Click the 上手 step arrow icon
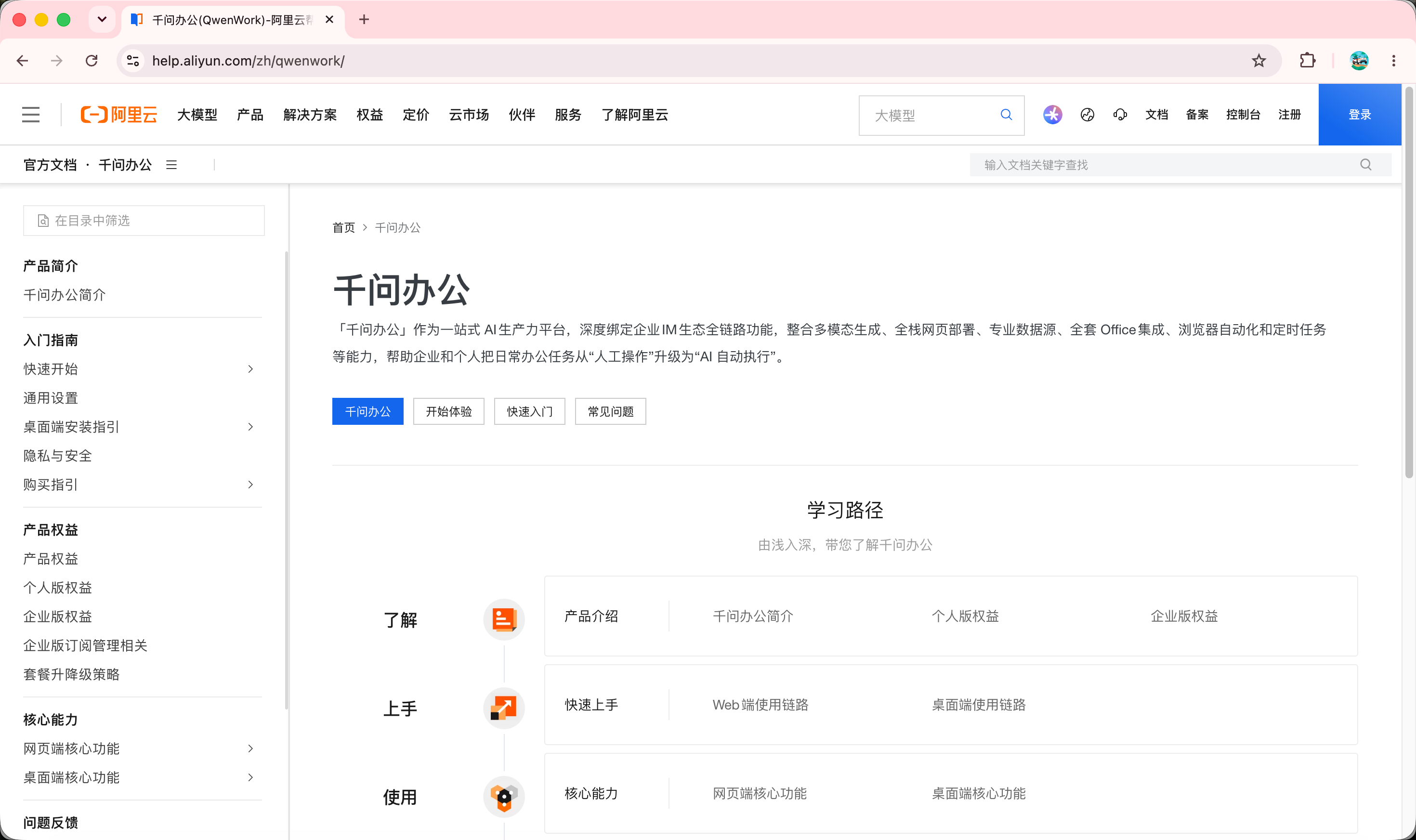Viewport: 1416px width, 840px height. [504, 708]
